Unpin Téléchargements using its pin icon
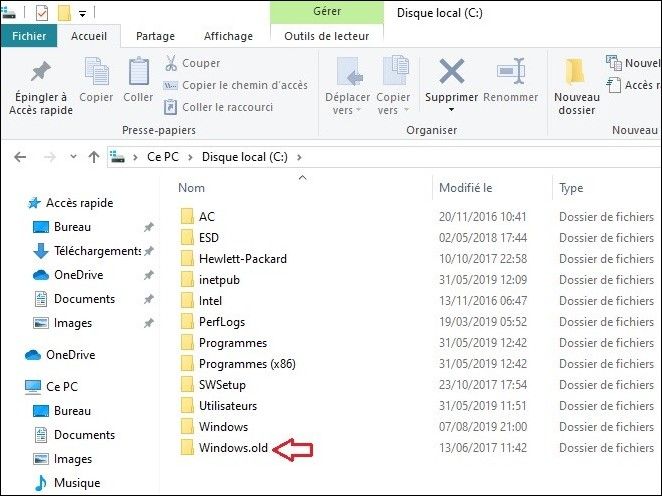The image size is (662, 496). pos(149,251)
